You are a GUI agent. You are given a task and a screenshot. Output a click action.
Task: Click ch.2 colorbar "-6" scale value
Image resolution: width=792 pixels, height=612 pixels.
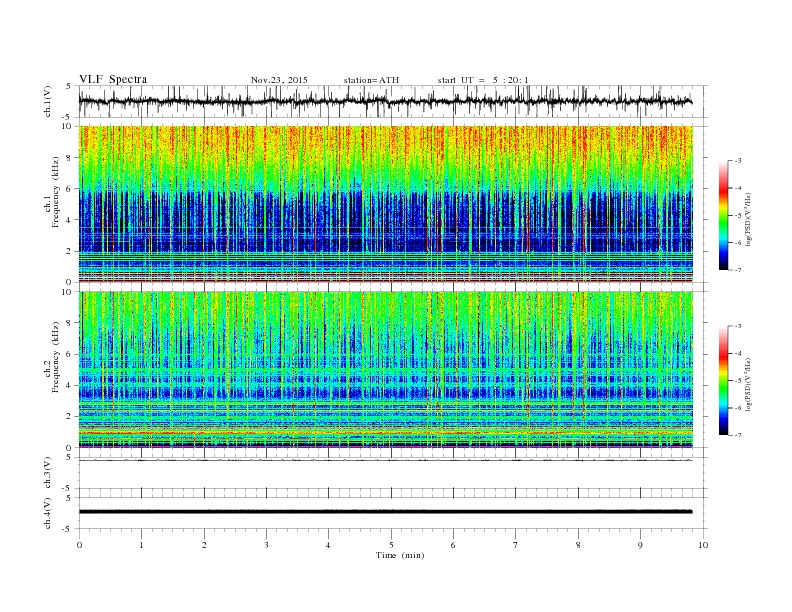tap(738, 408)
